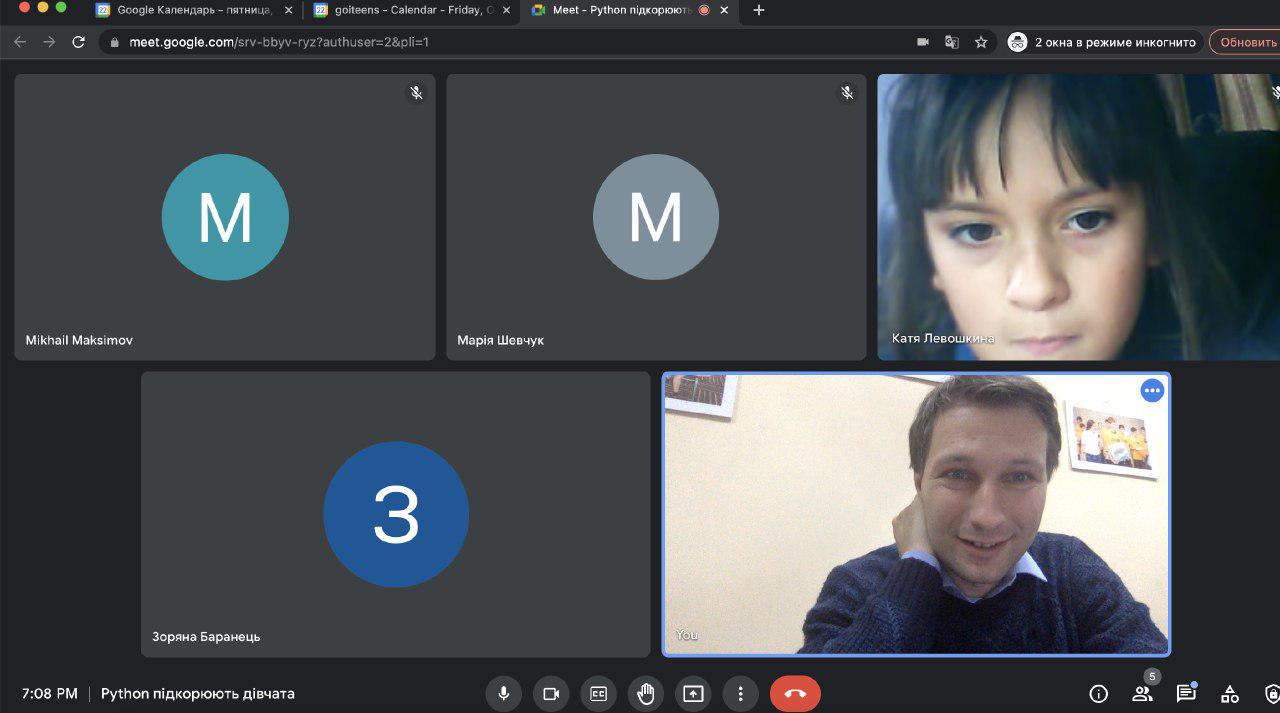Turn off the camera
The width and height of the screenshot is (1280, 713).
550,694
